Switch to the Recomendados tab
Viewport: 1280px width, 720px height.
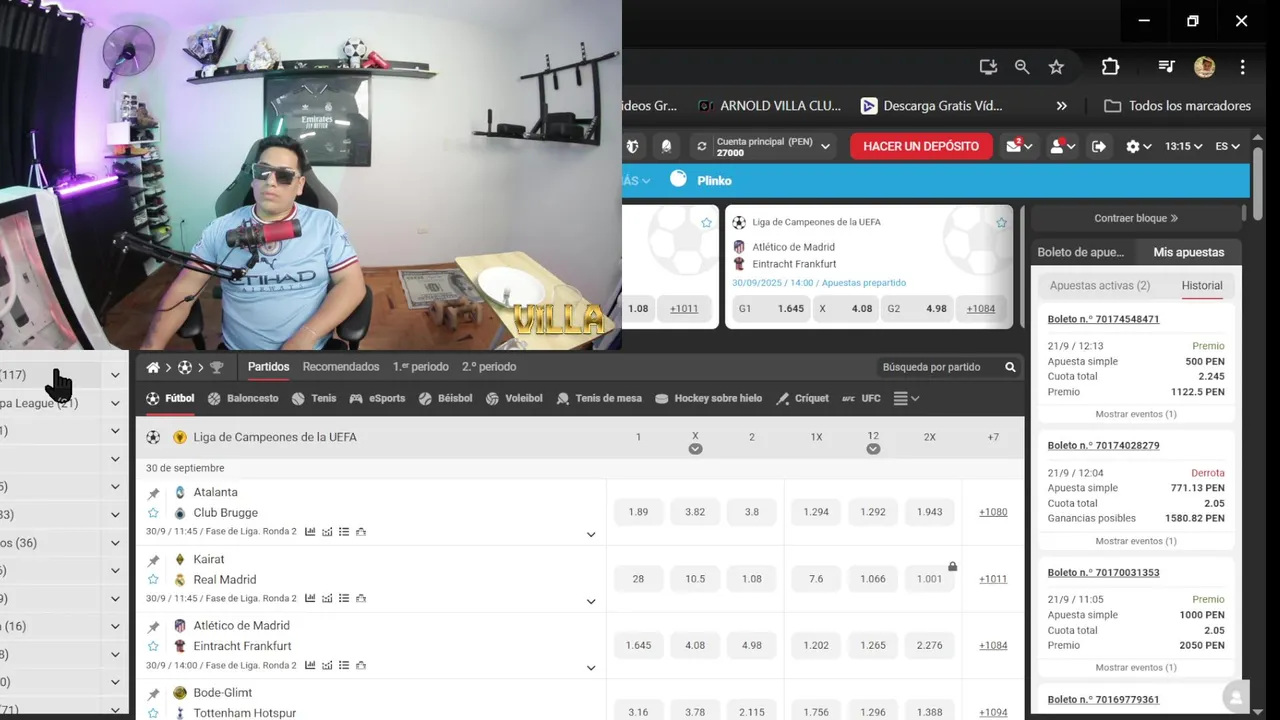[341, 367]
